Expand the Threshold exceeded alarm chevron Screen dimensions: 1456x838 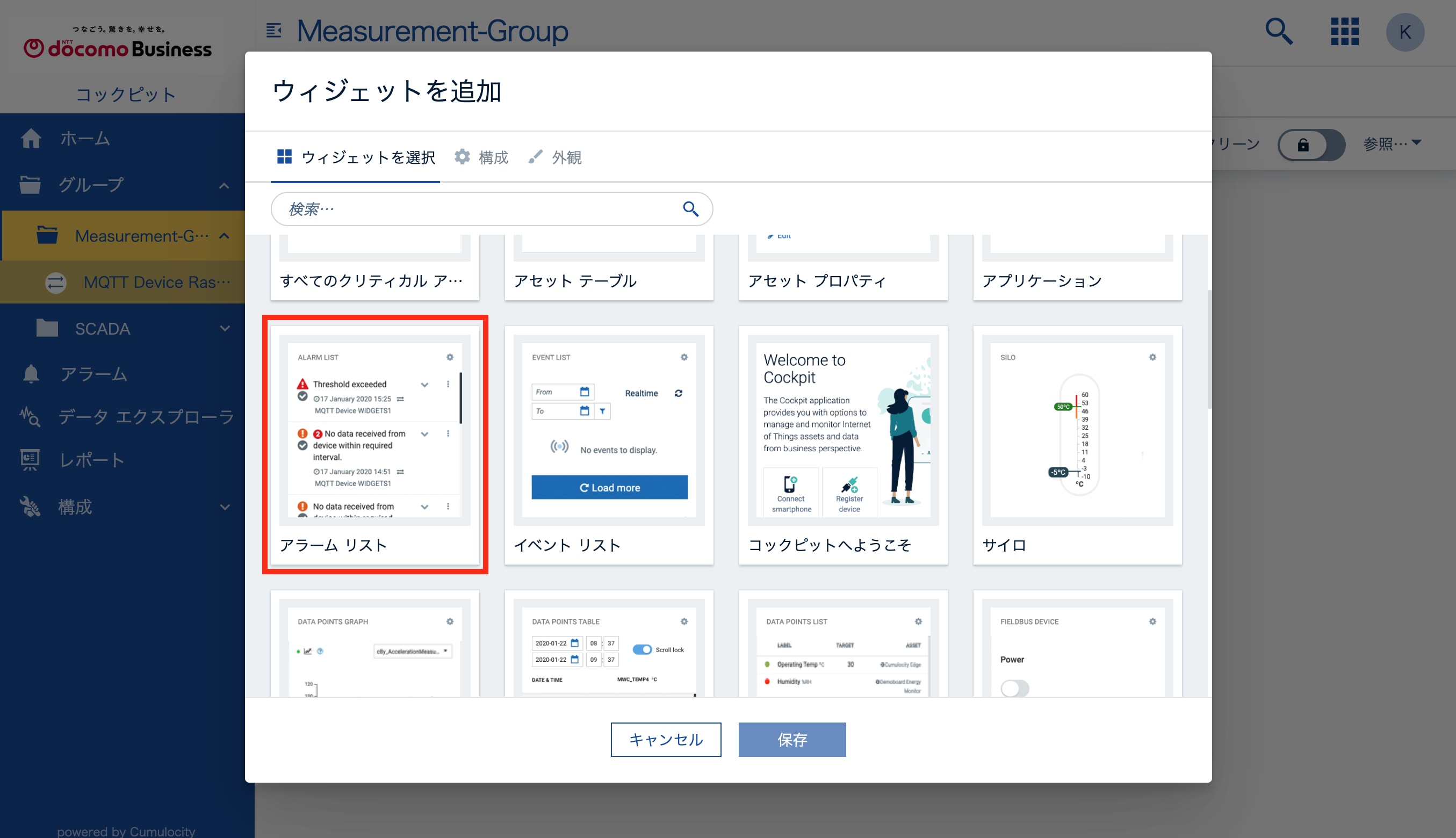[x=425, y=385]
